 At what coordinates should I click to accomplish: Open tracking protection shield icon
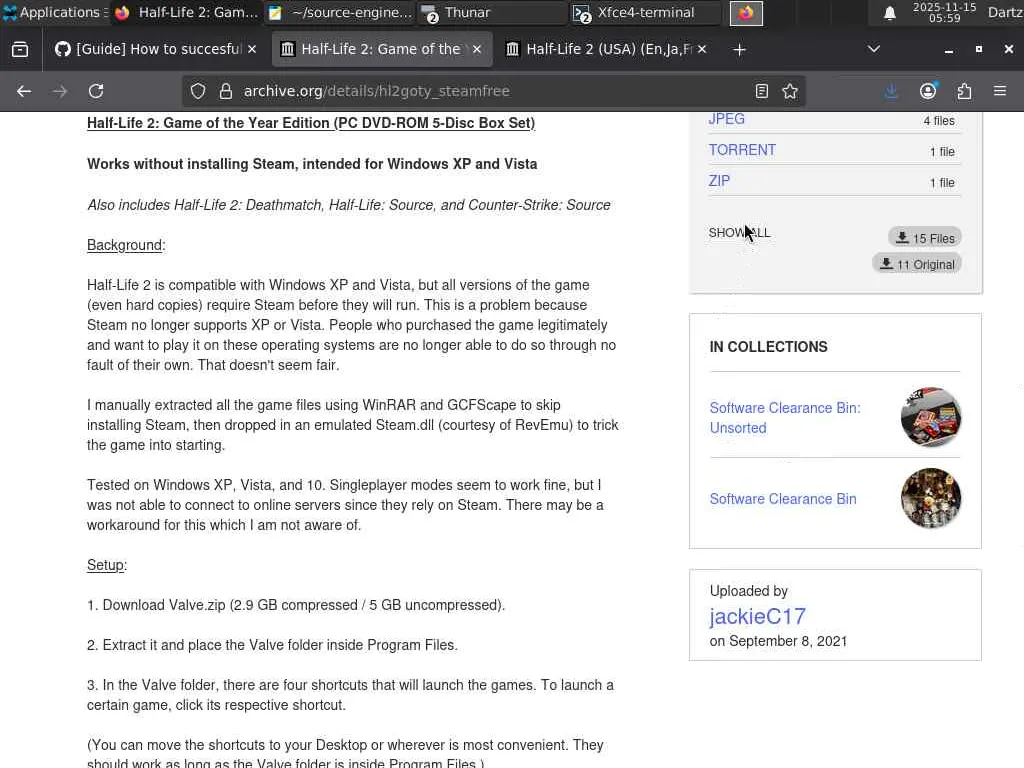click(198, 91)
